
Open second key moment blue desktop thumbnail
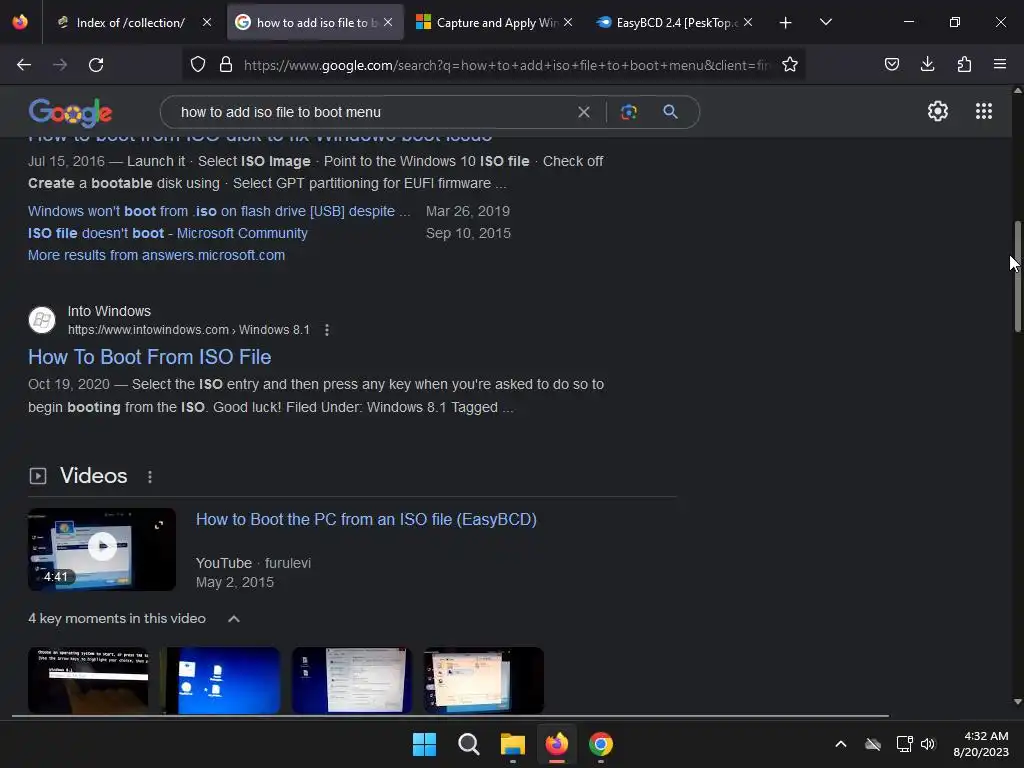tap(220, 680)
